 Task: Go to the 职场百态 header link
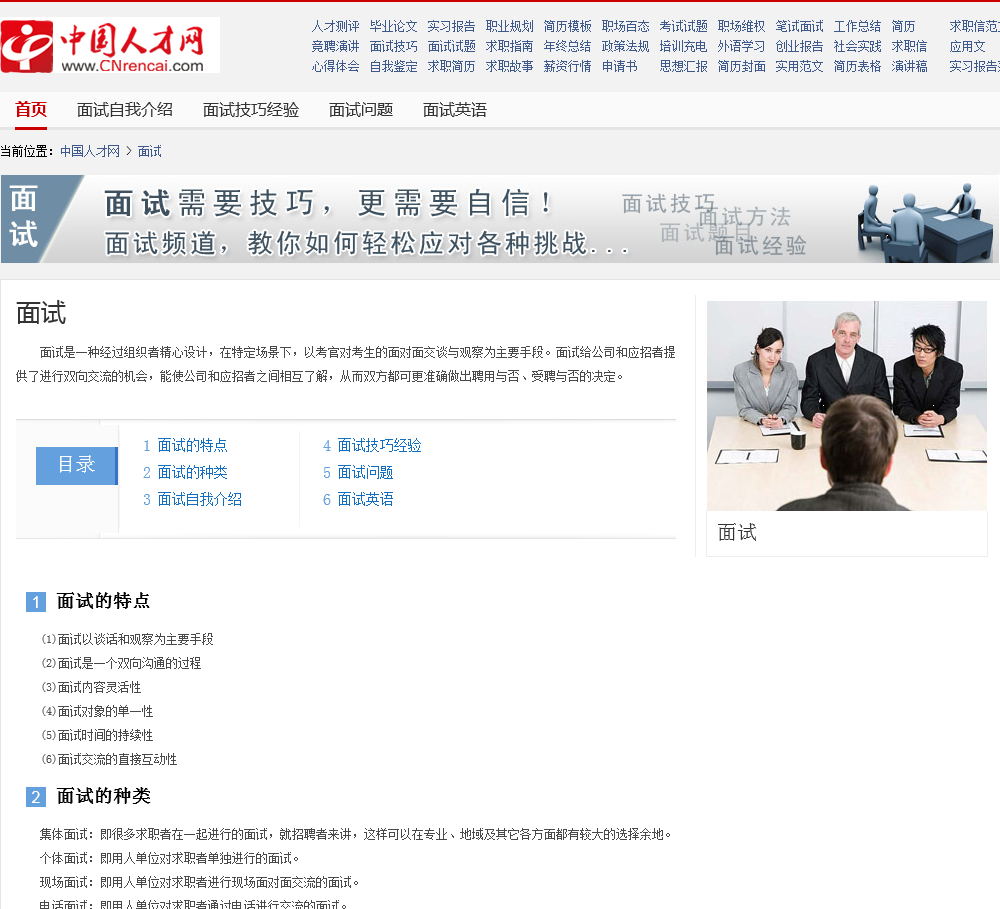[x=626, y=26]
